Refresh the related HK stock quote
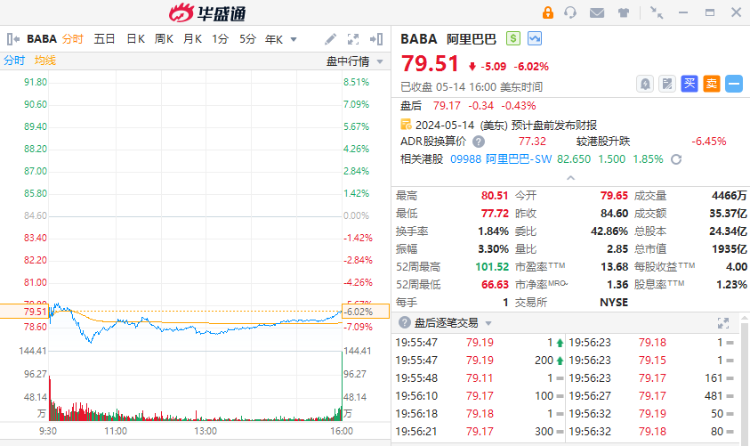The width and height of the screenshot is (750, 446). click(676, 159)
